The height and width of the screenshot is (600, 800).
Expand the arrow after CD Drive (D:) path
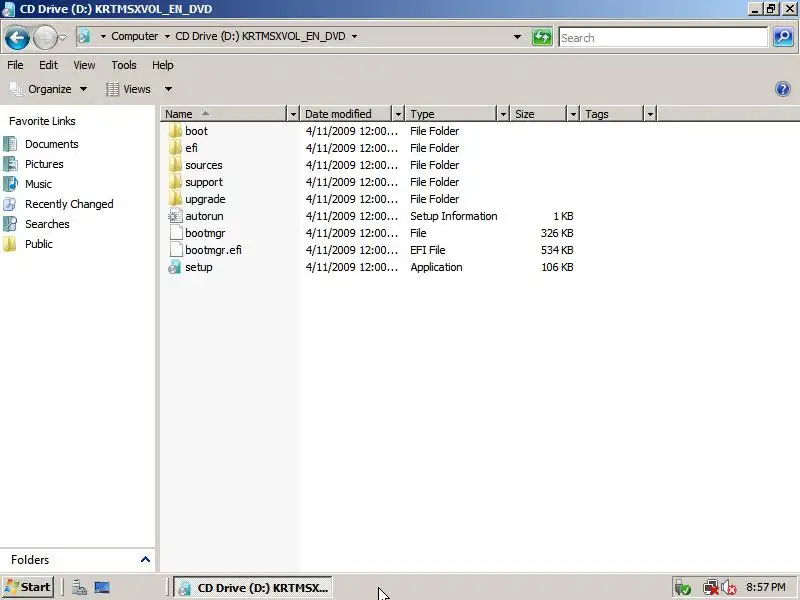pos(354,36)
